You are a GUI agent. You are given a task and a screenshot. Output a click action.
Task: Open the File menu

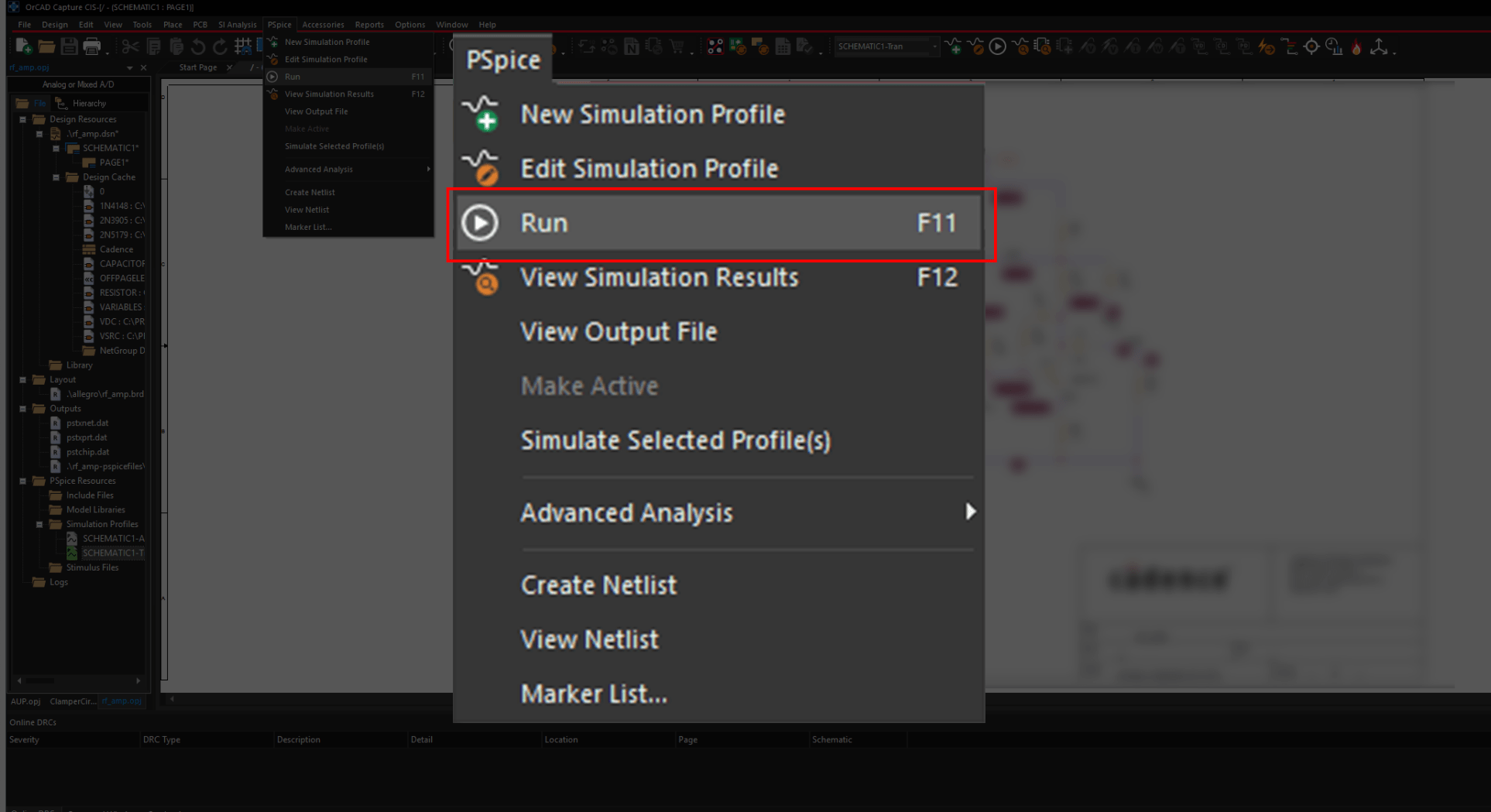pos(25,25)
